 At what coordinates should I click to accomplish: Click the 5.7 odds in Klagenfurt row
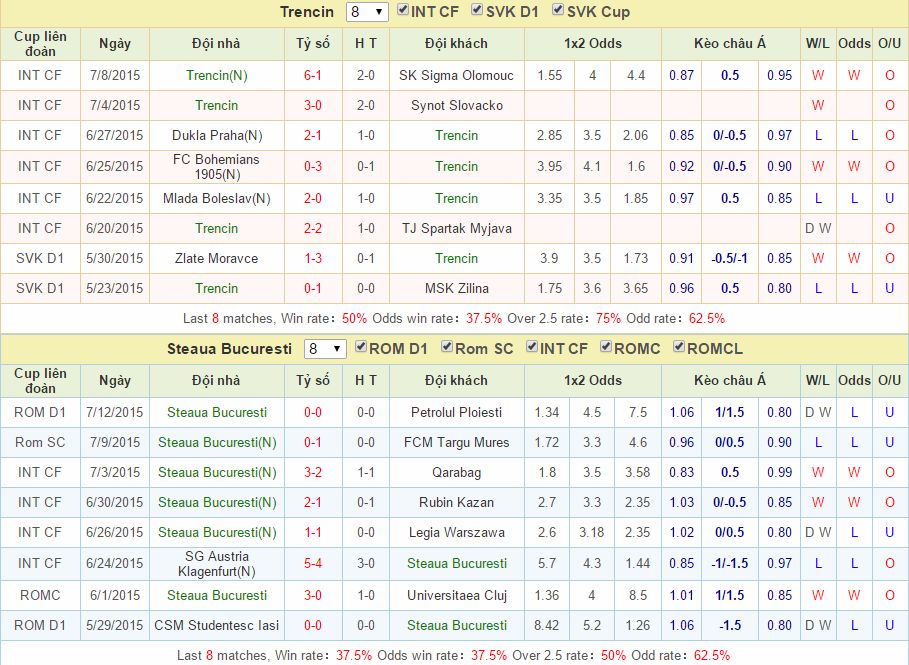click(547, 564)
